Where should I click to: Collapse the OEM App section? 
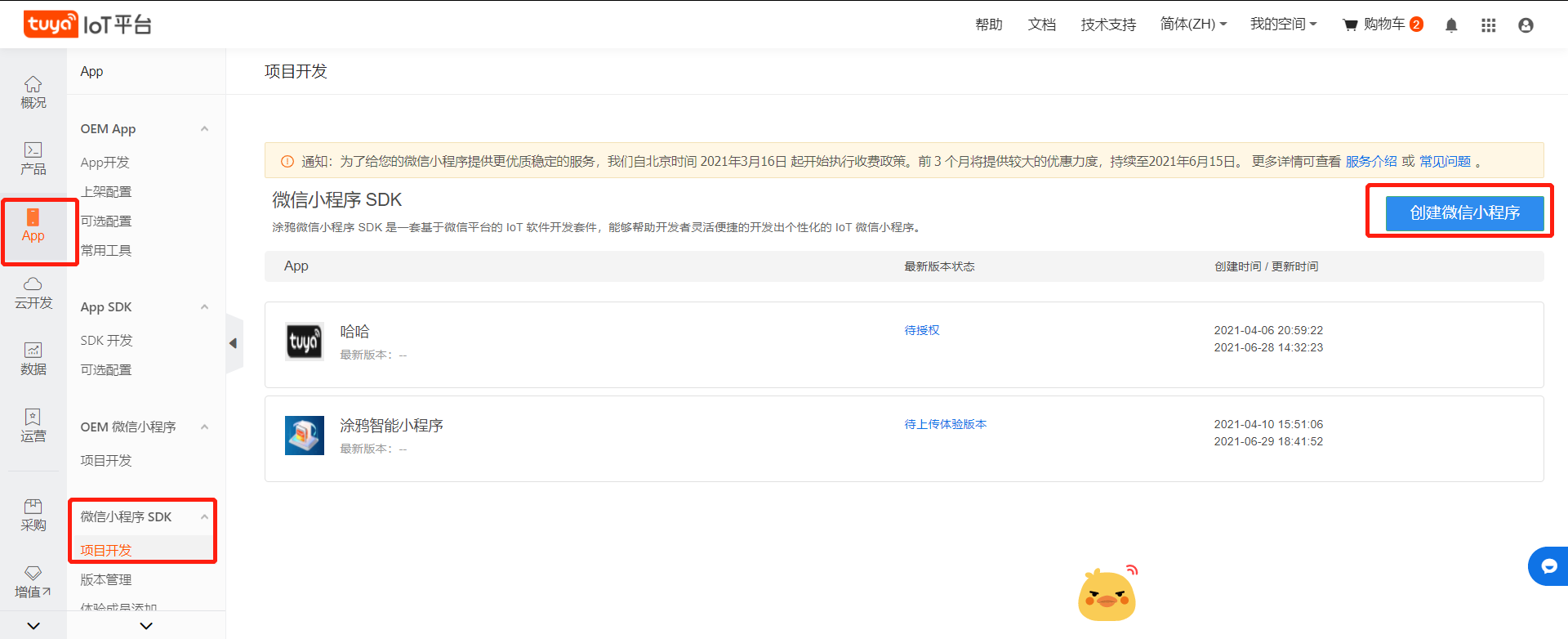pyautogui.click(x=204, y=129)
